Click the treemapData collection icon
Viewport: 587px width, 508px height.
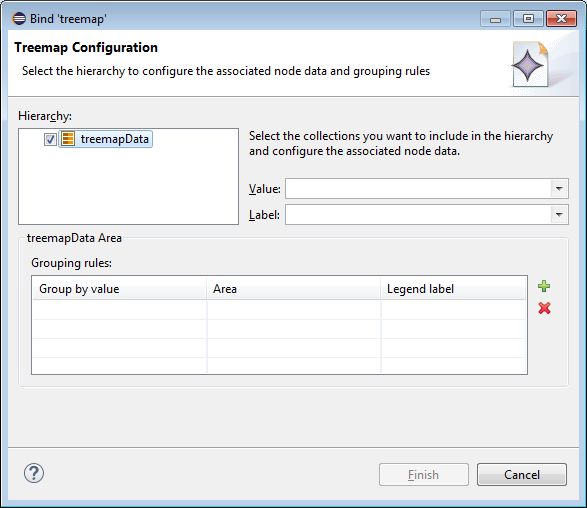coord(68,139)
